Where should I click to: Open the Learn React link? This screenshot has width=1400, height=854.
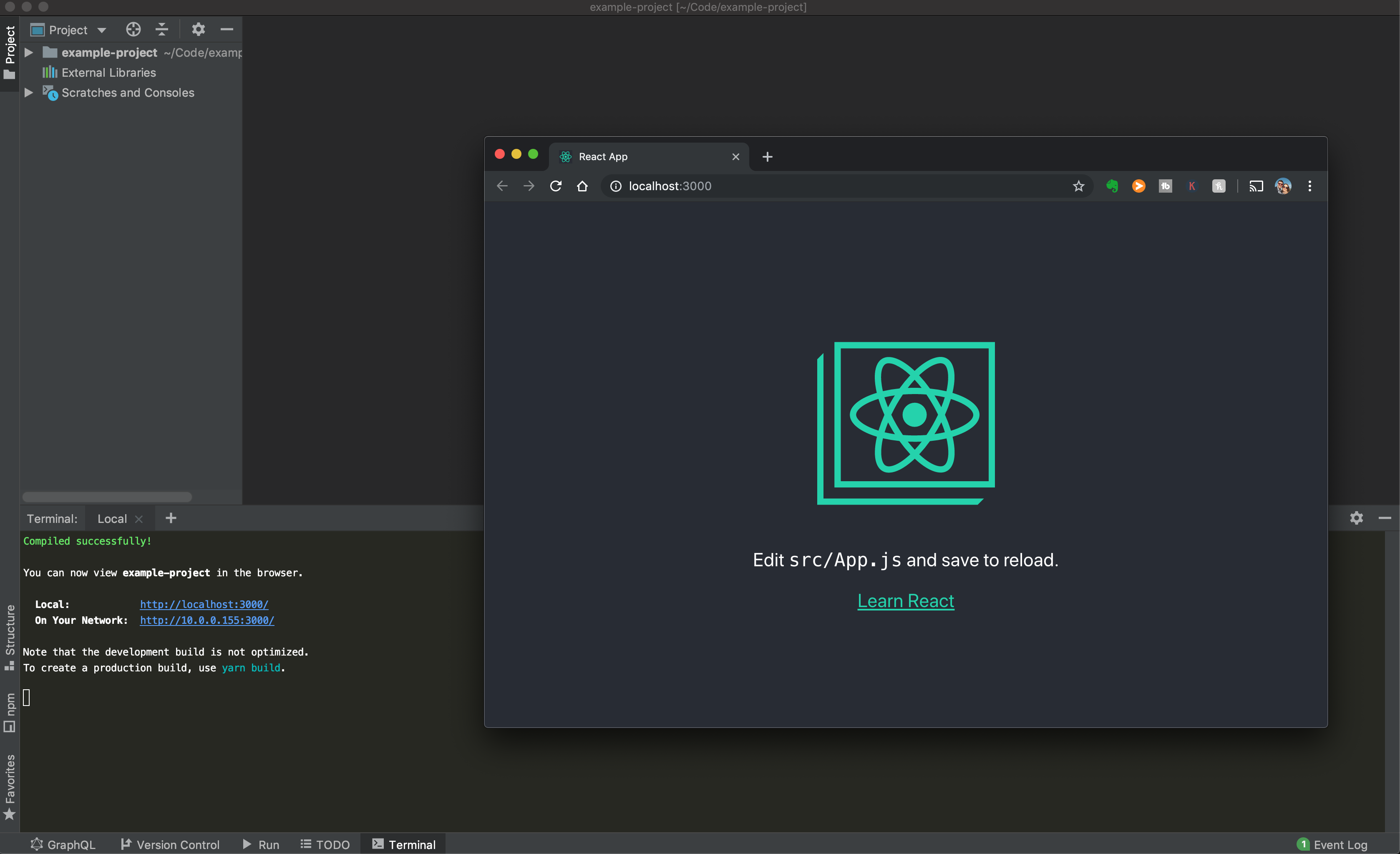(x=905, y=601)
